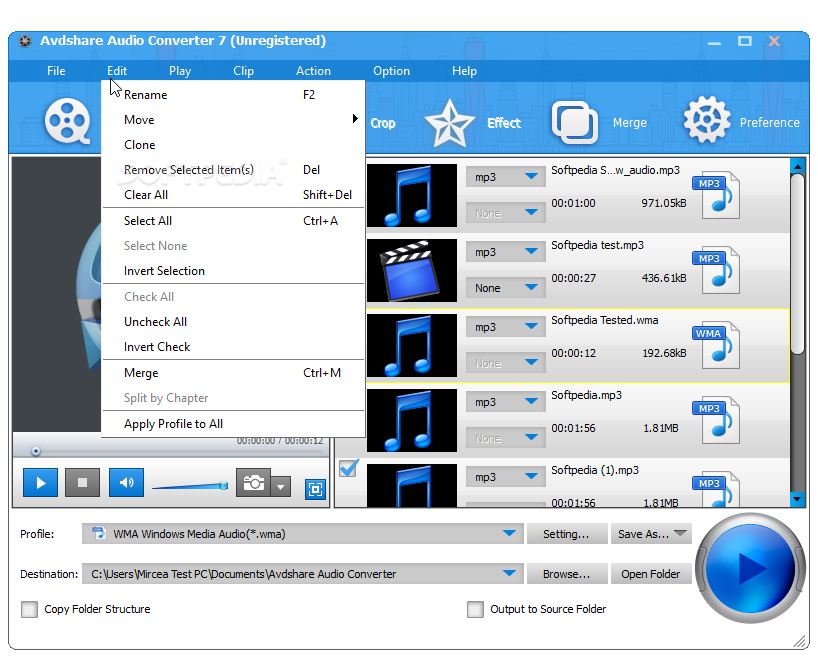The image size is (818, 658).
Task: Click WMA file icon for Softpedia Tested.wma
Action: (716, 345)
